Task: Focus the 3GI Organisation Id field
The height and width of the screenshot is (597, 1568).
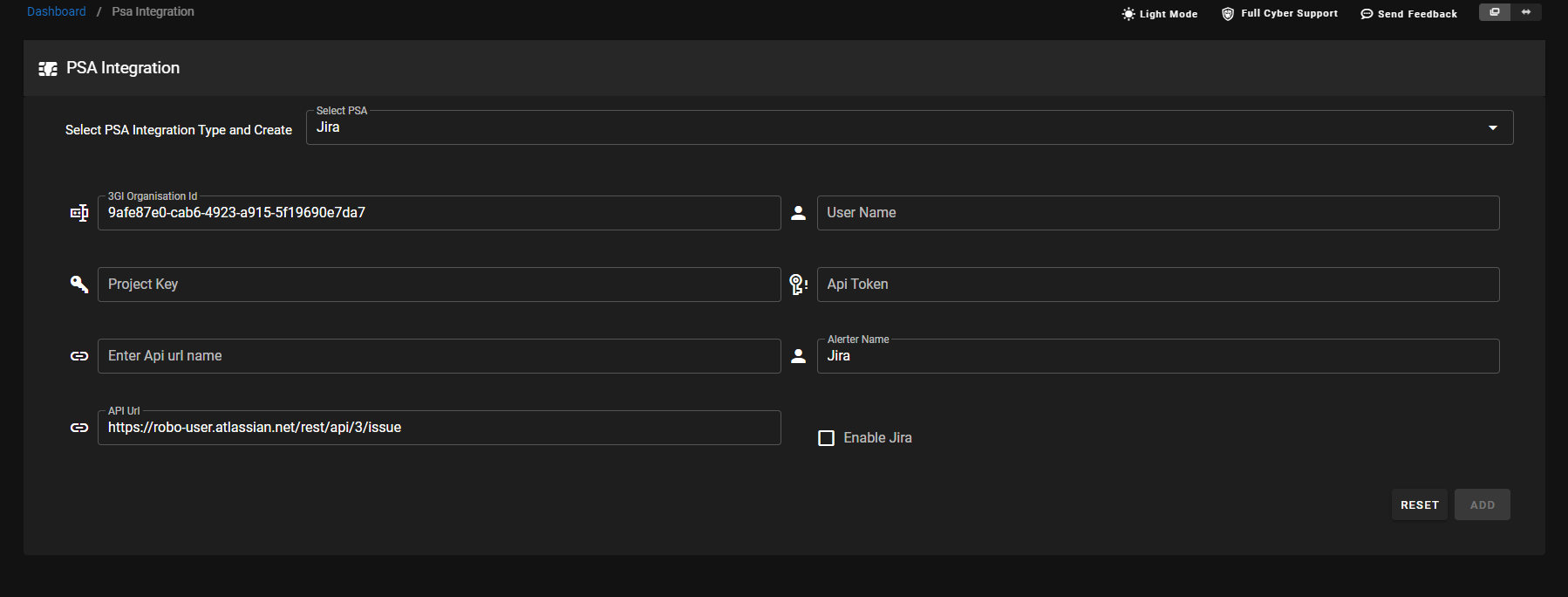Action: click(440, 213)
